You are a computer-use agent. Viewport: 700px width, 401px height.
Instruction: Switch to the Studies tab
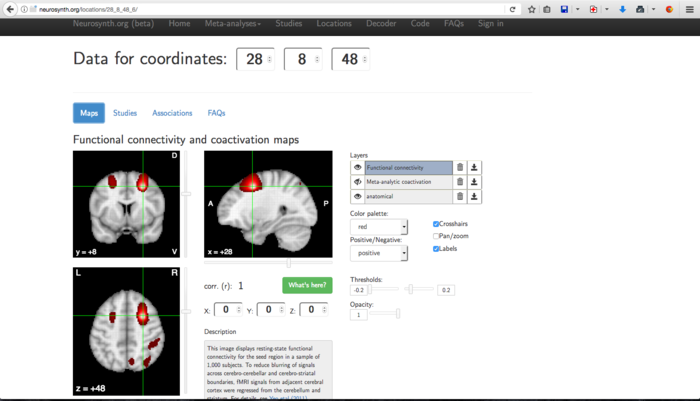(125, 113)
